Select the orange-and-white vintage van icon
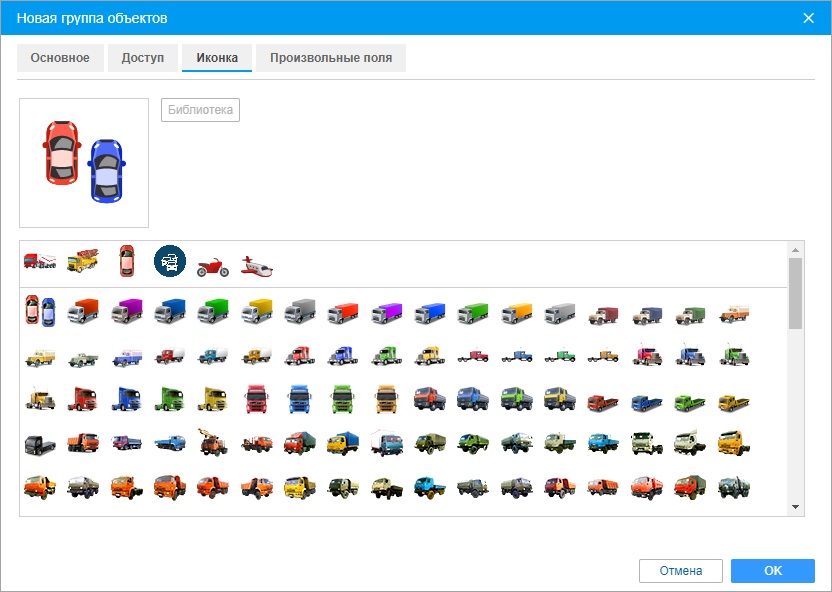The width and height of the screenshot is (832, 592). [734, 314]
